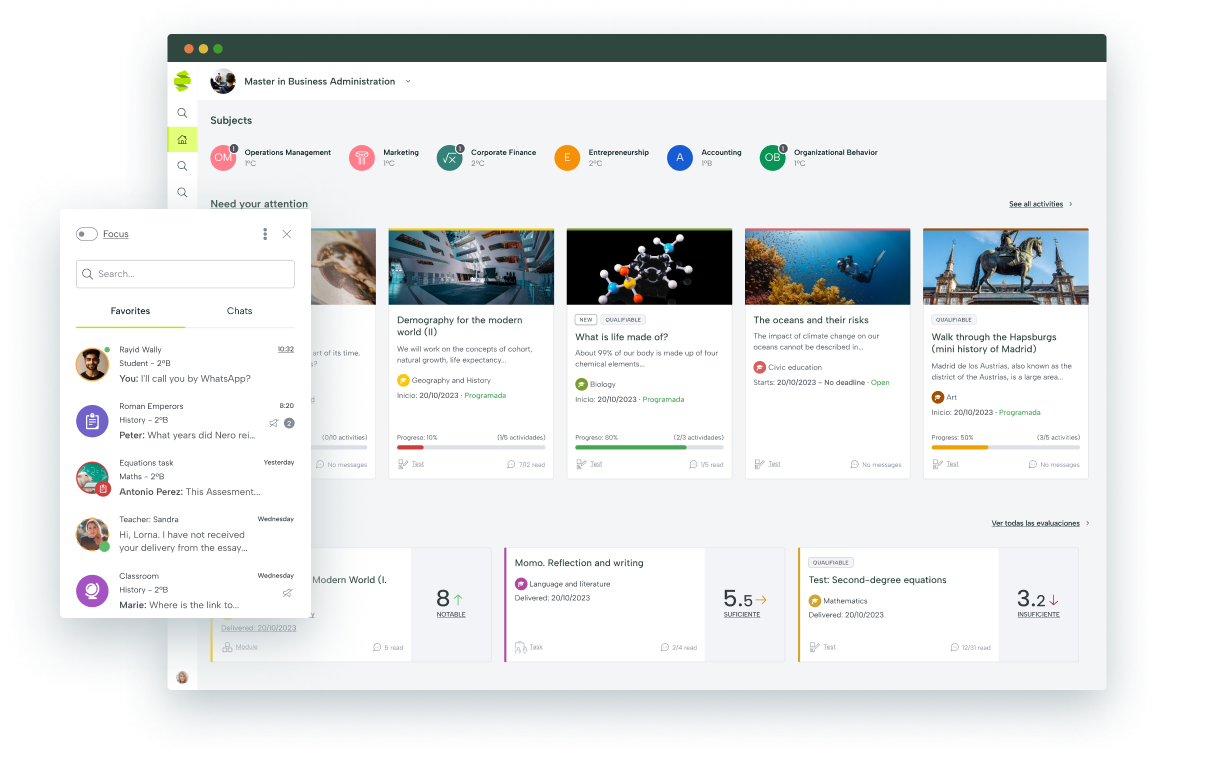Click the user avatar at the sidebar bottom

182,677
